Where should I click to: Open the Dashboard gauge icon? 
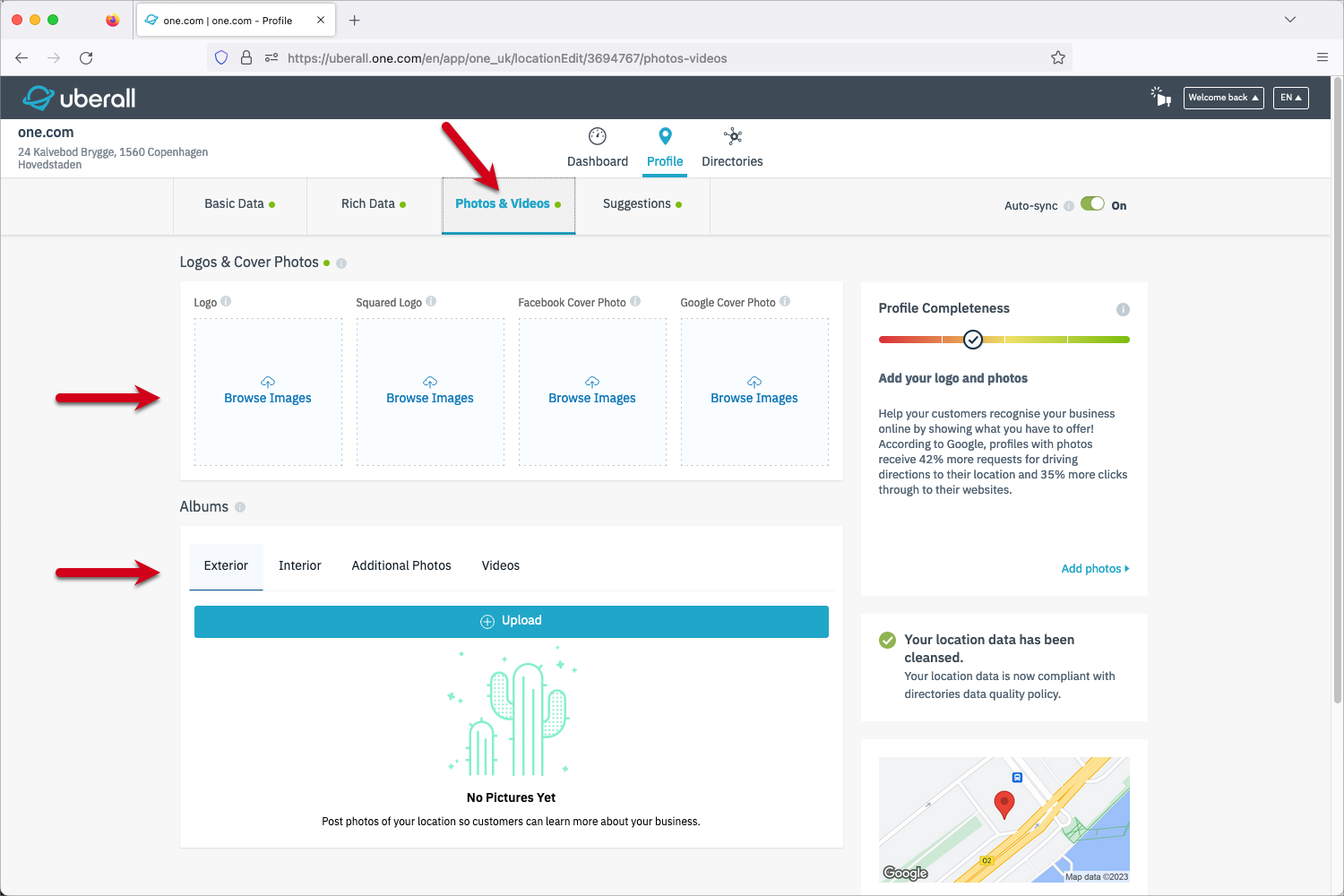pyautogui.click(x=597, y=136)
